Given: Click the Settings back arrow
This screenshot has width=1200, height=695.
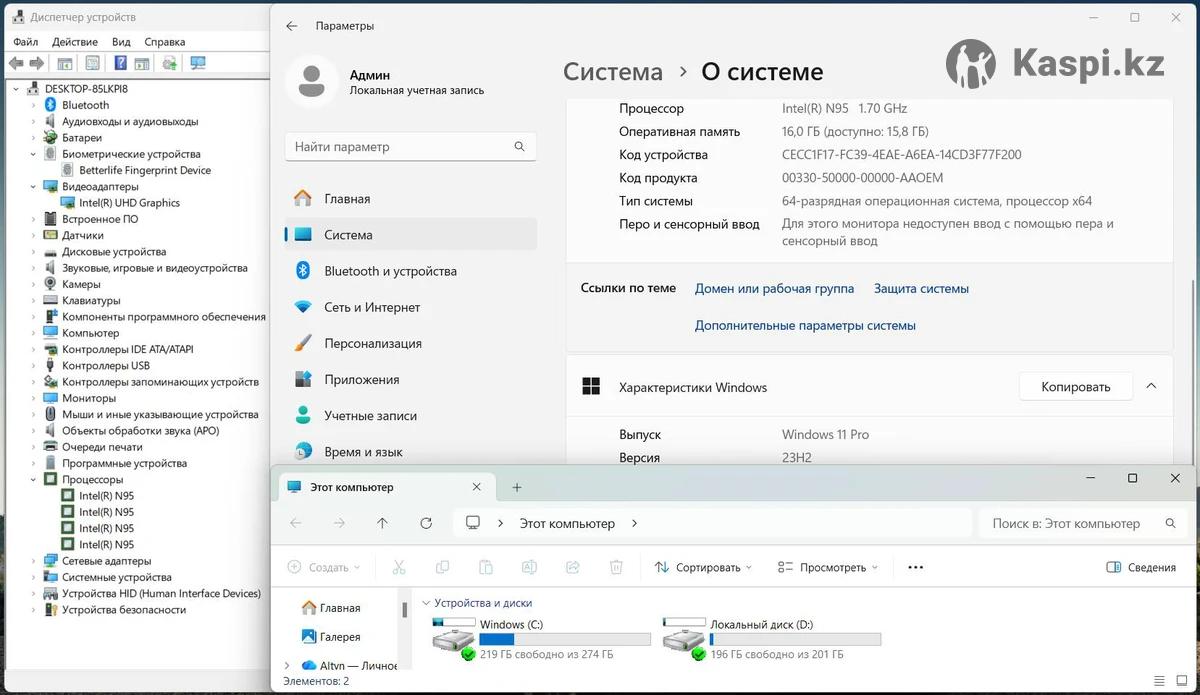Looking at the screenshot, I should [x=292, y=26].
